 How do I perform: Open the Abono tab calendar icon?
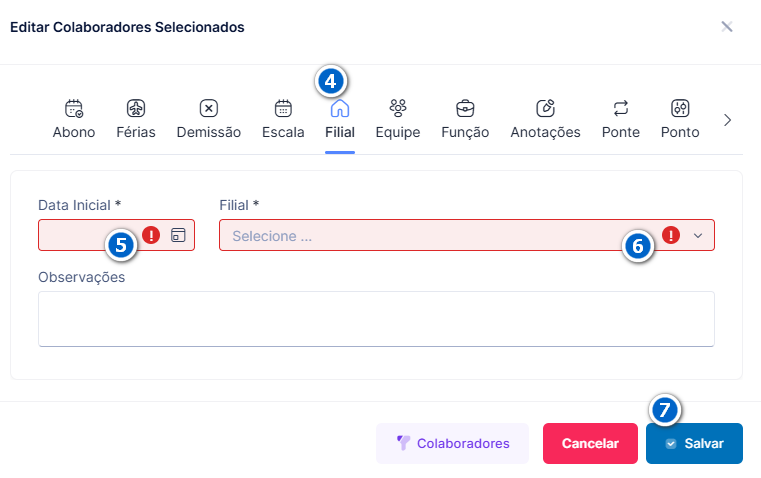point(74,108)
